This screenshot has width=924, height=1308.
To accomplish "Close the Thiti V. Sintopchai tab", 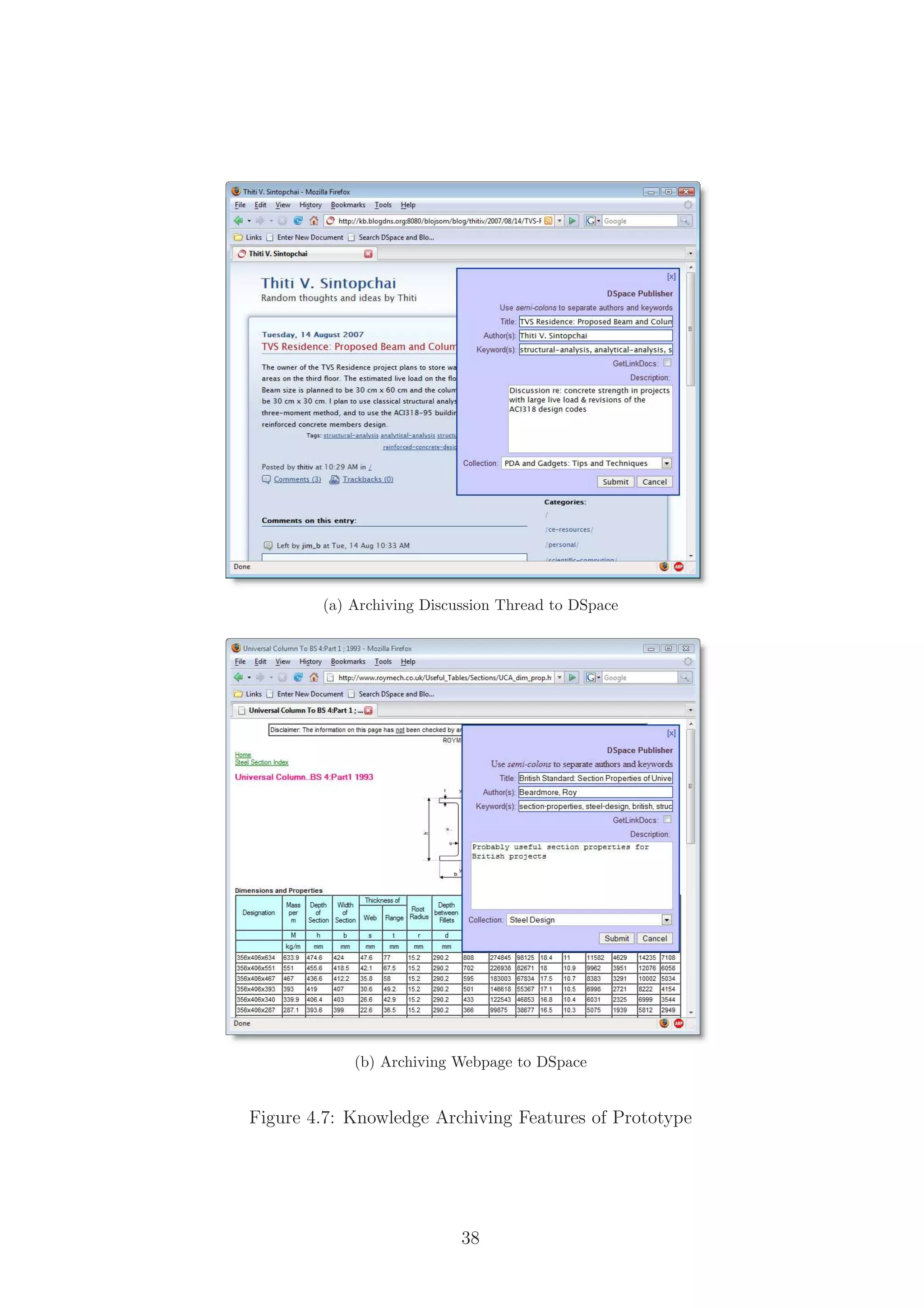I will [368, 254].
